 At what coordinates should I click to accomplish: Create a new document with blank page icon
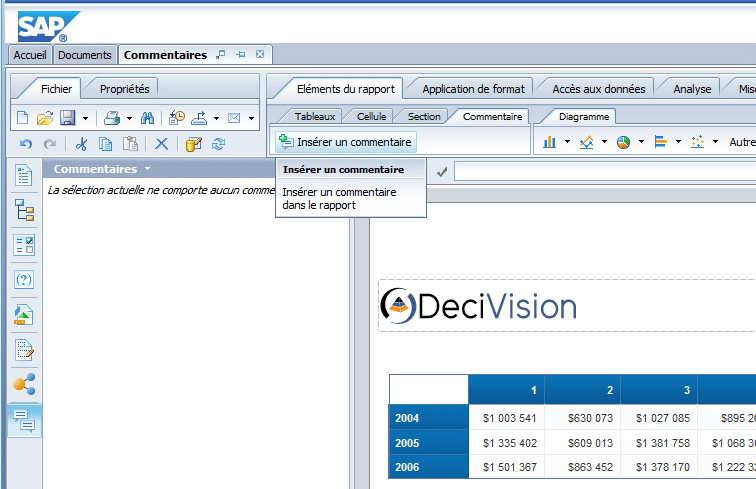23,118
